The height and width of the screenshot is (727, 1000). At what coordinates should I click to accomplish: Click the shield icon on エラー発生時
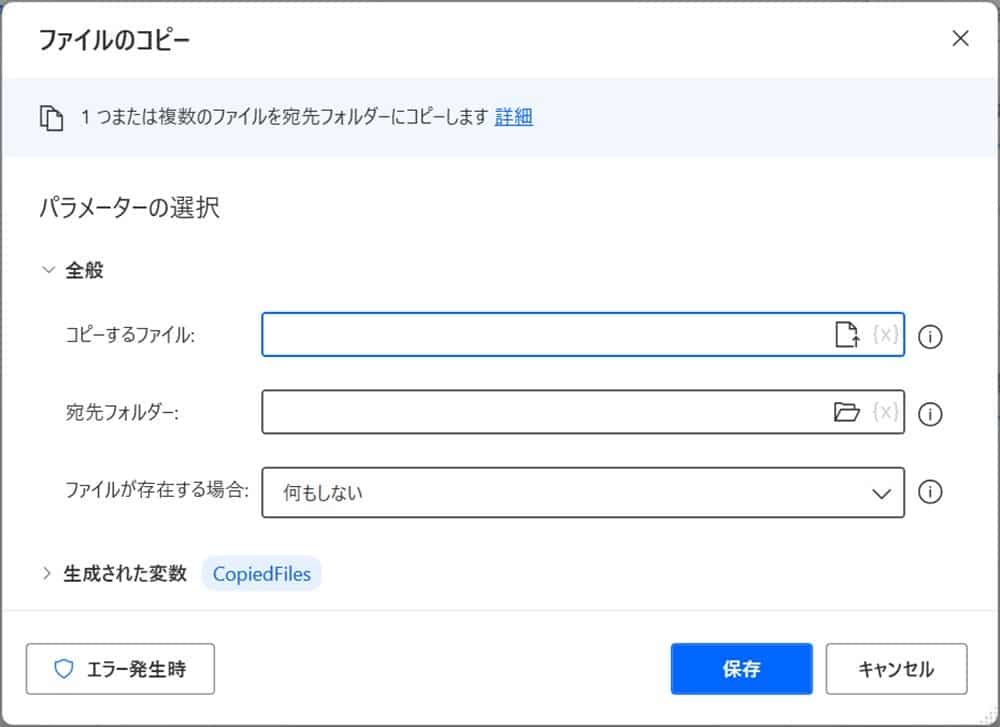coord(61,668)
